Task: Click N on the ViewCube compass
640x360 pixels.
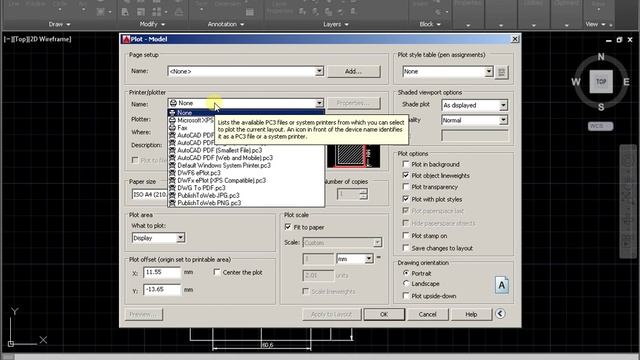Action: (x=601, y=57)
